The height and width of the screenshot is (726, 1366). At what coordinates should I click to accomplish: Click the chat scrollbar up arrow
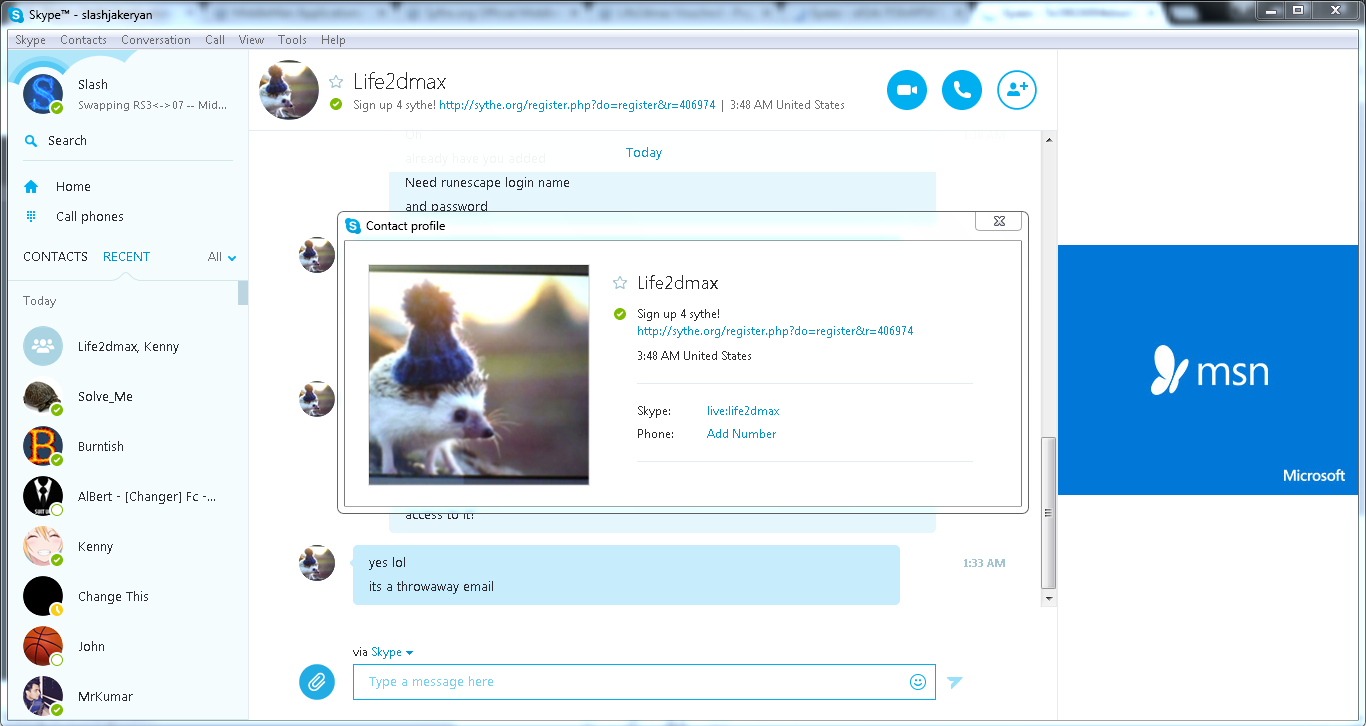tap(1049, 139)
